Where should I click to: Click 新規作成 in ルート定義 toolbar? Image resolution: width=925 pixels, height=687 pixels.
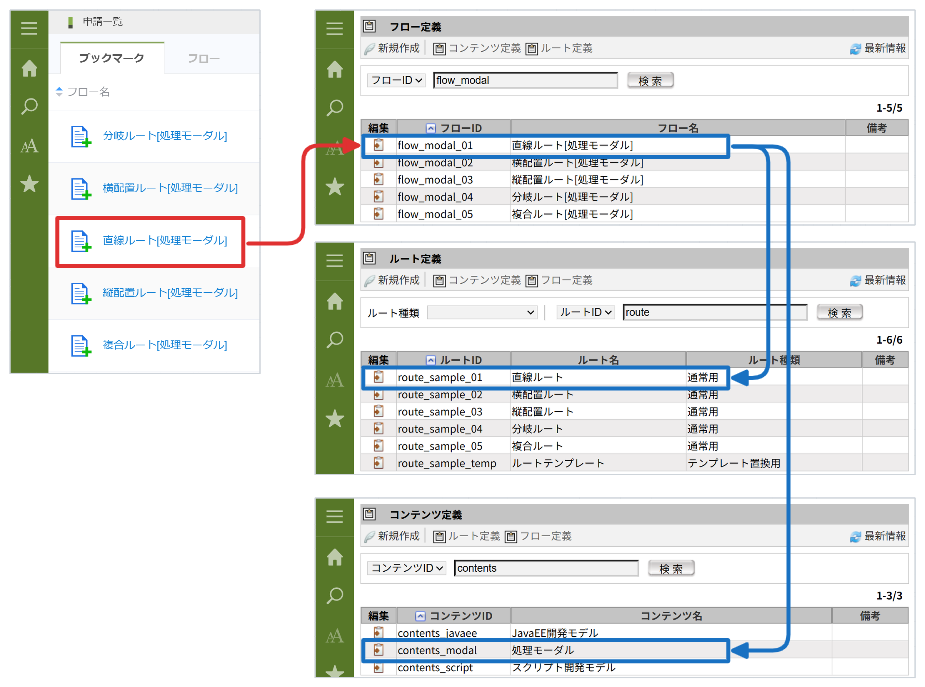click(392, 280)
